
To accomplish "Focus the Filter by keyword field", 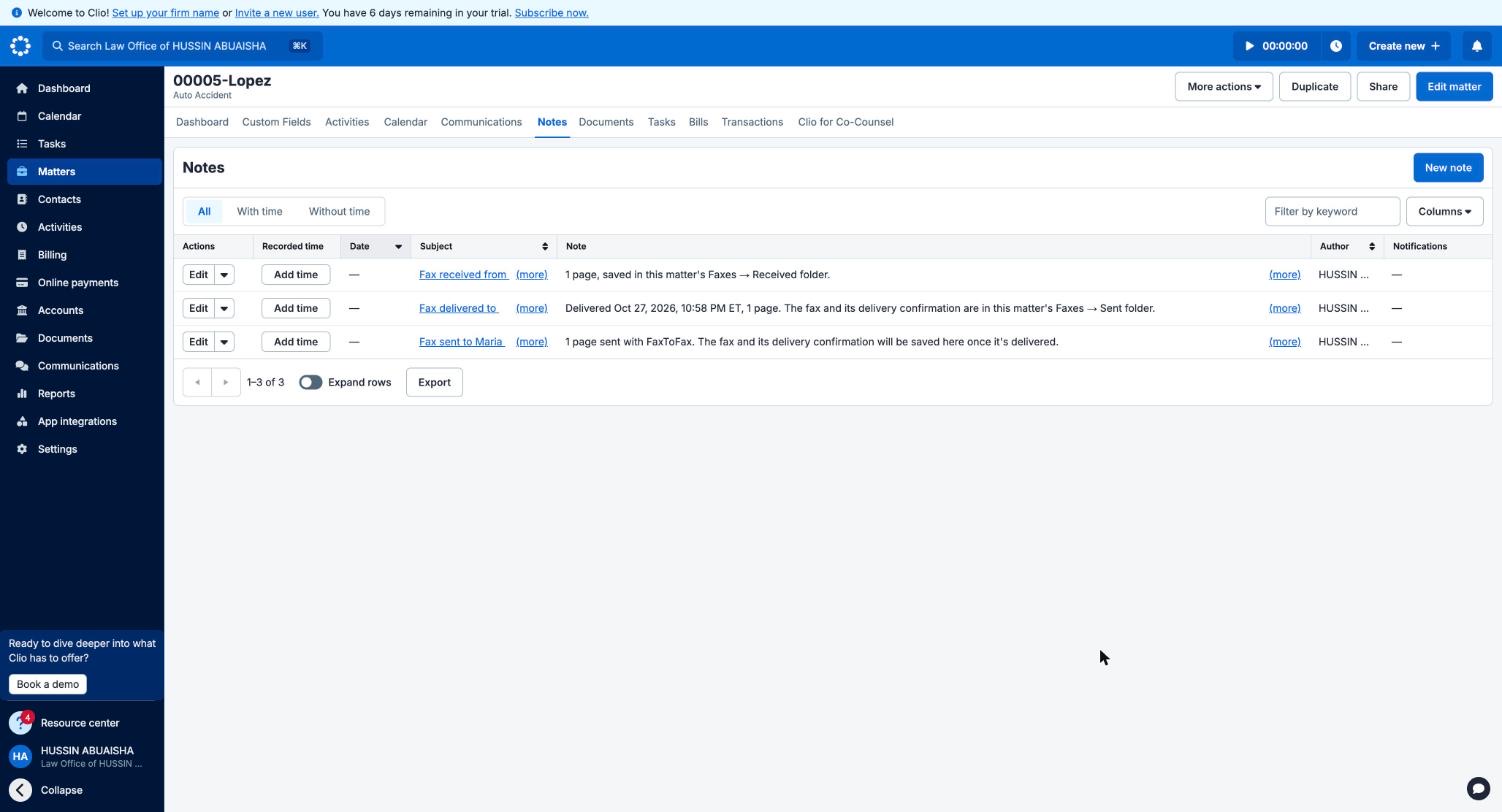I will click(x=1332, y=211).
